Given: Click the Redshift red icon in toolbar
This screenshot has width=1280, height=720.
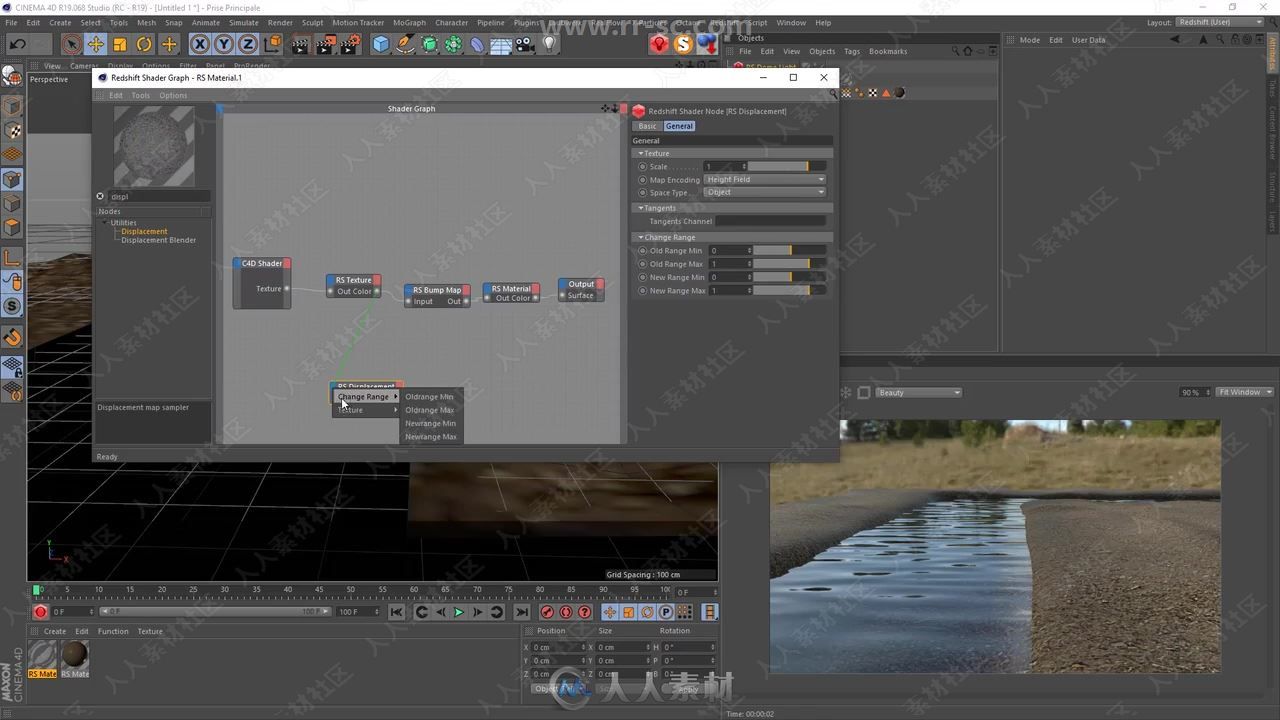Looking at the screenshot, I should [x=659, y=44].
